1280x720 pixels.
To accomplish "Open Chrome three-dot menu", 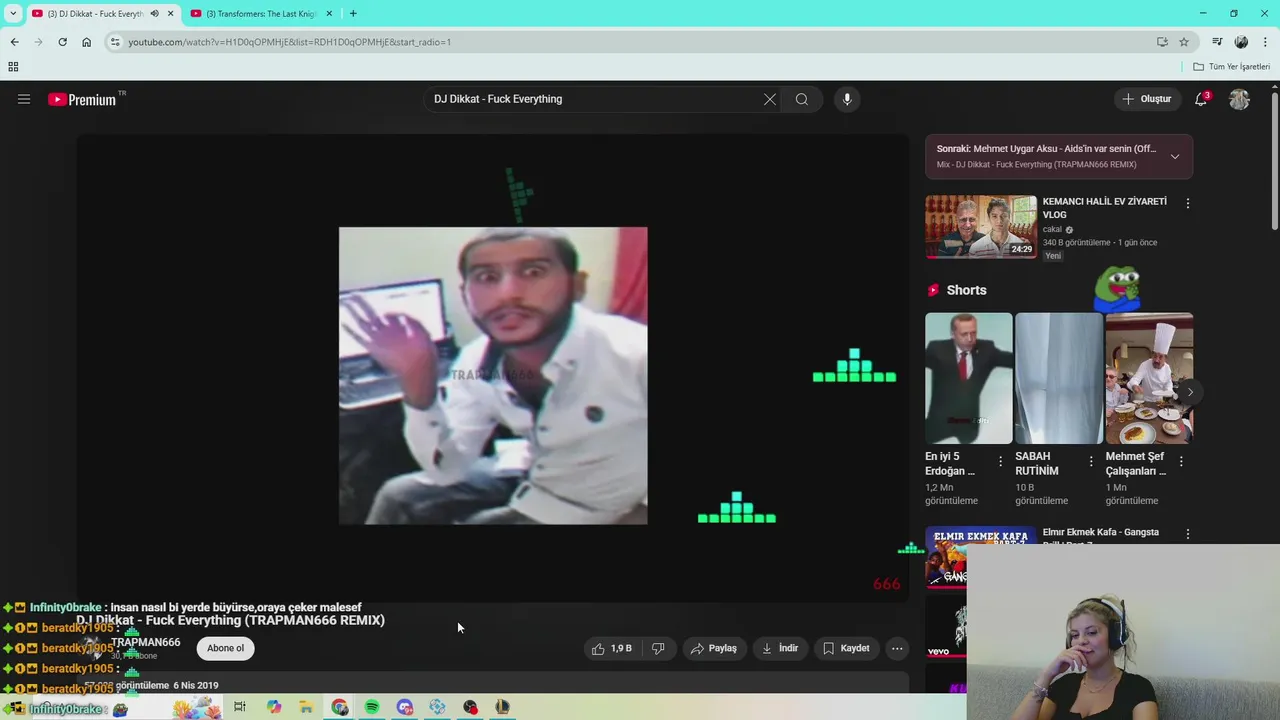I will click(1266, 42).
